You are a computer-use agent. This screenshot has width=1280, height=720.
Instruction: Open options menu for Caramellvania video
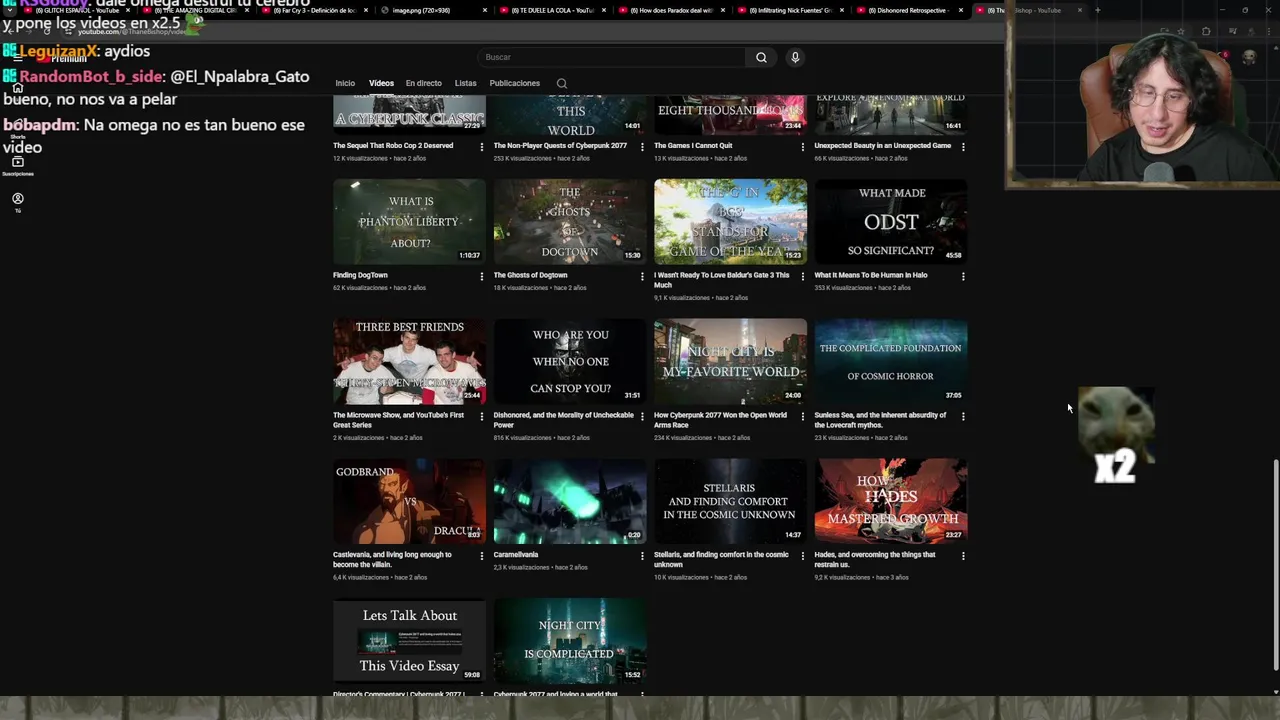642,556
